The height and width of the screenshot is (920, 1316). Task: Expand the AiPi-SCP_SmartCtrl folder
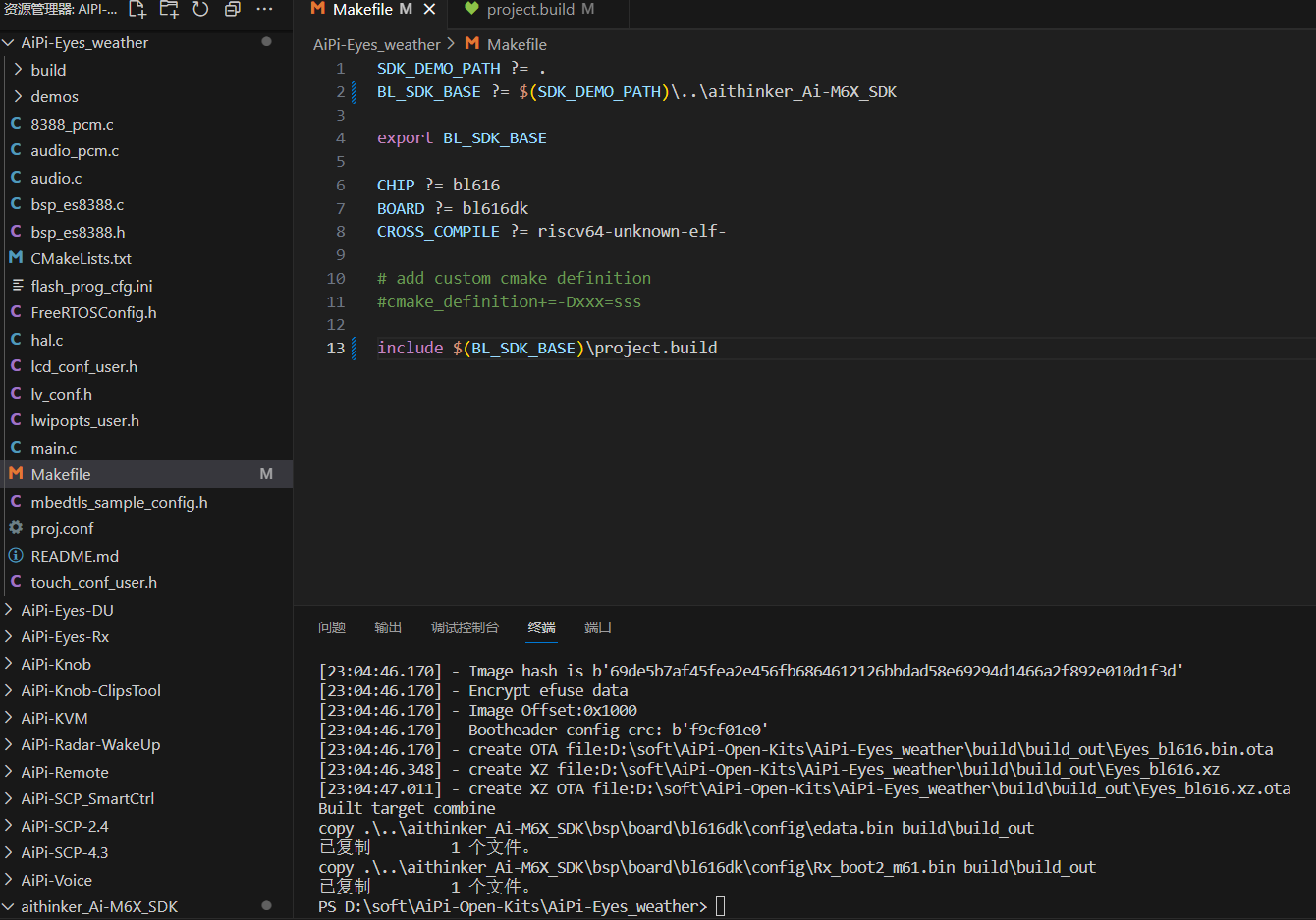click(x=146, y=799)
